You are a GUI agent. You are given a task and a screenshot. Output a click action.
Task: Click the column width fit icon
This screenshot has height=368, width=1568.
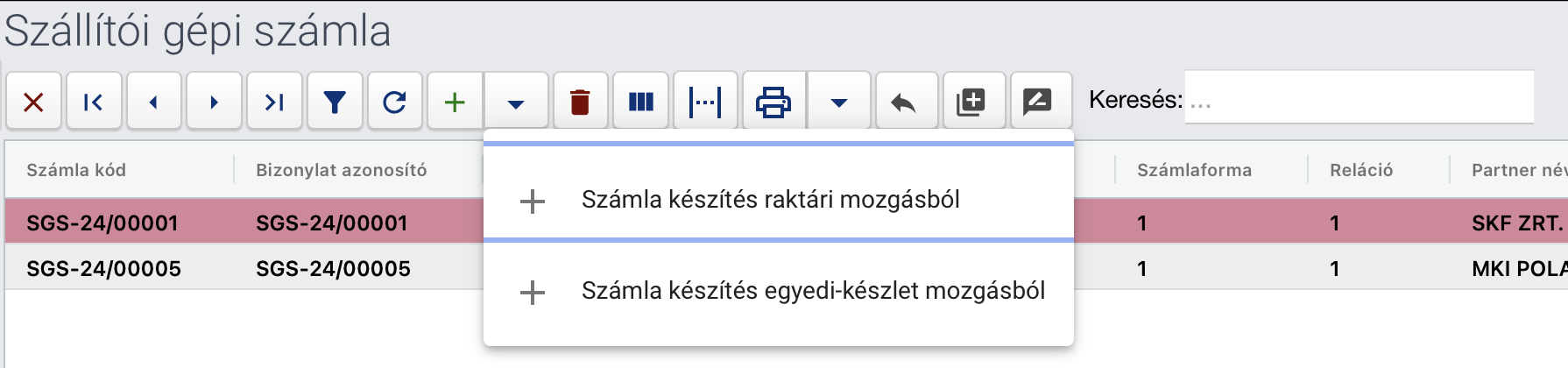705,102
